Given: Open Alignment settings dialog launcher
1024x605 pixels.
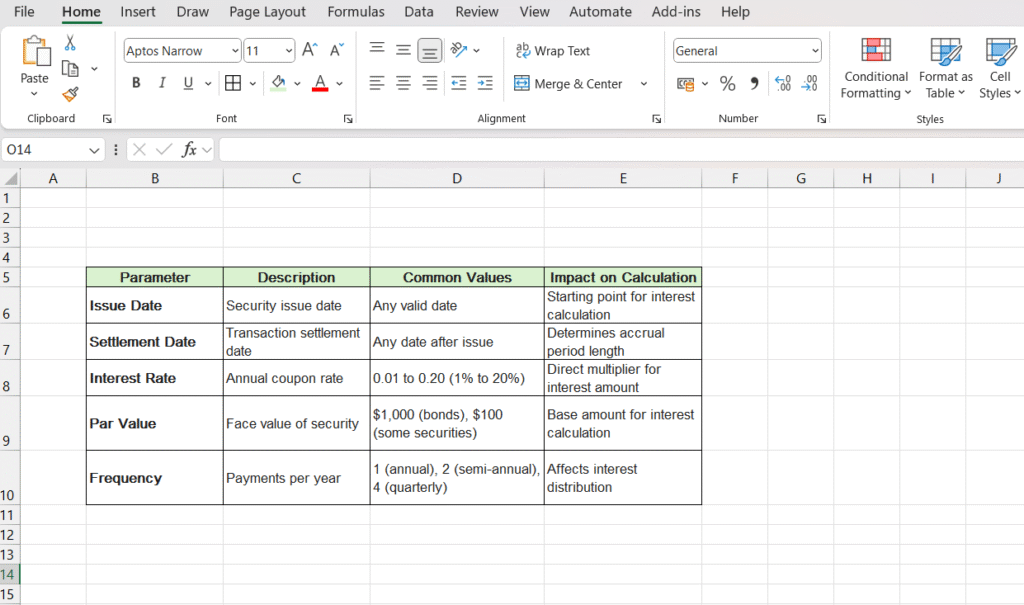Looking at the screenshot, I should click(x=656, y=119).
